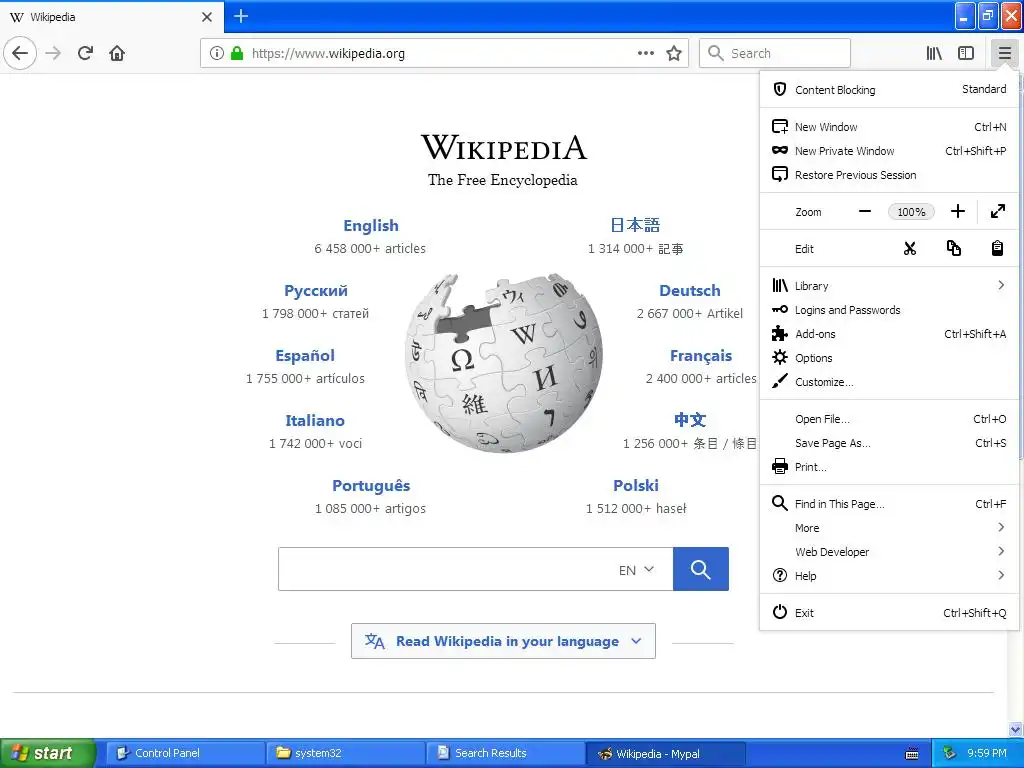Open the Library toolbar icon
Viewport: 1024px width, 768px height.
(934, 53)
